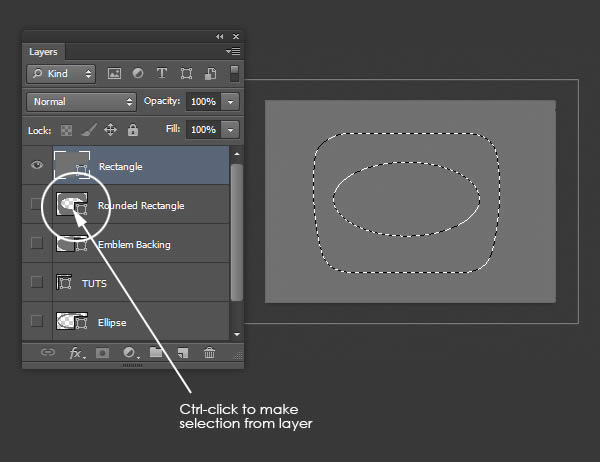This screenshot has width=600, height=462.
Task: Show the Rounded Rectangle layer
Action: pyautogui.click(x=36, y=204)
